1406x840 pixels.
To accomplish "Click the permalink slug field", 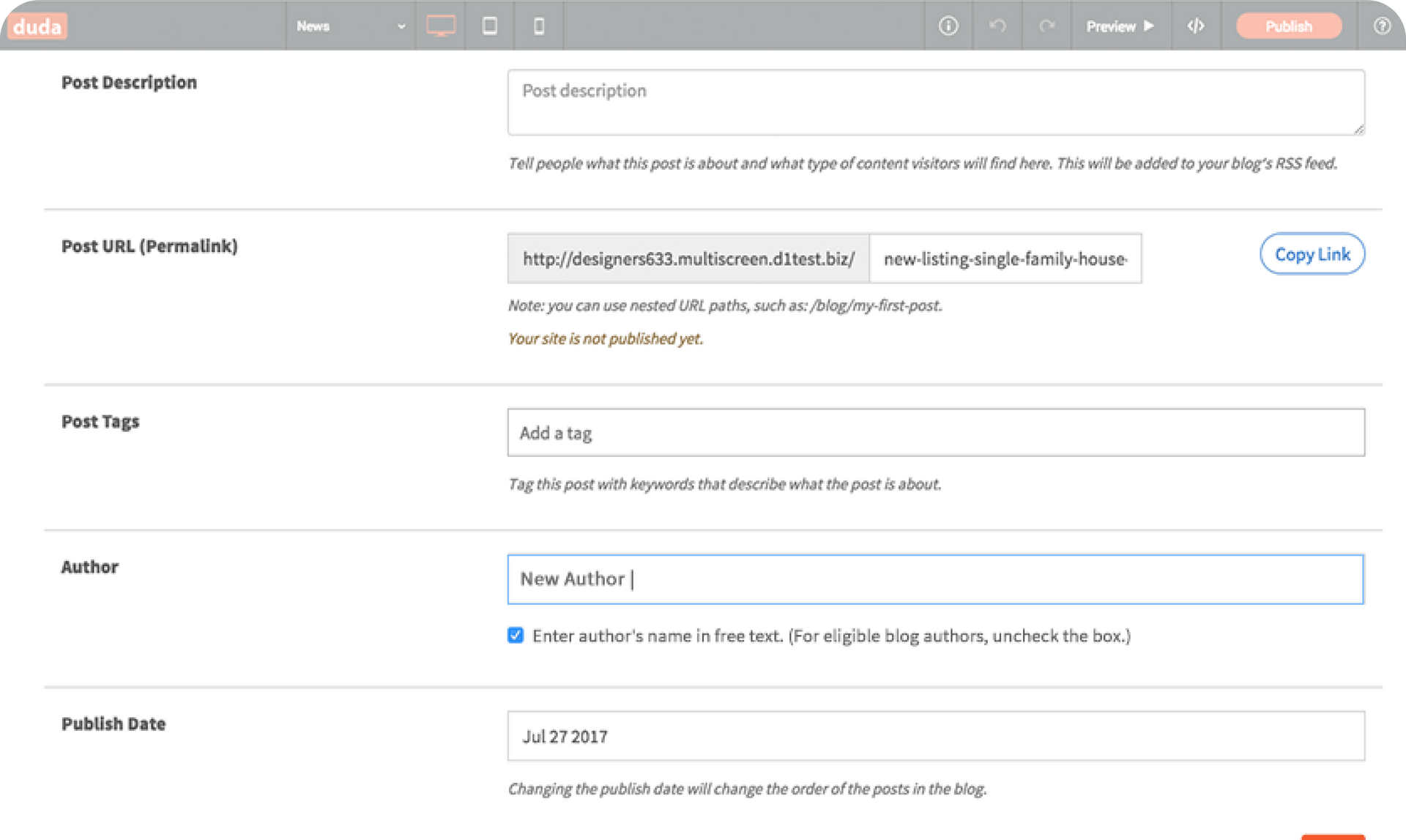I will point(1005,259).
